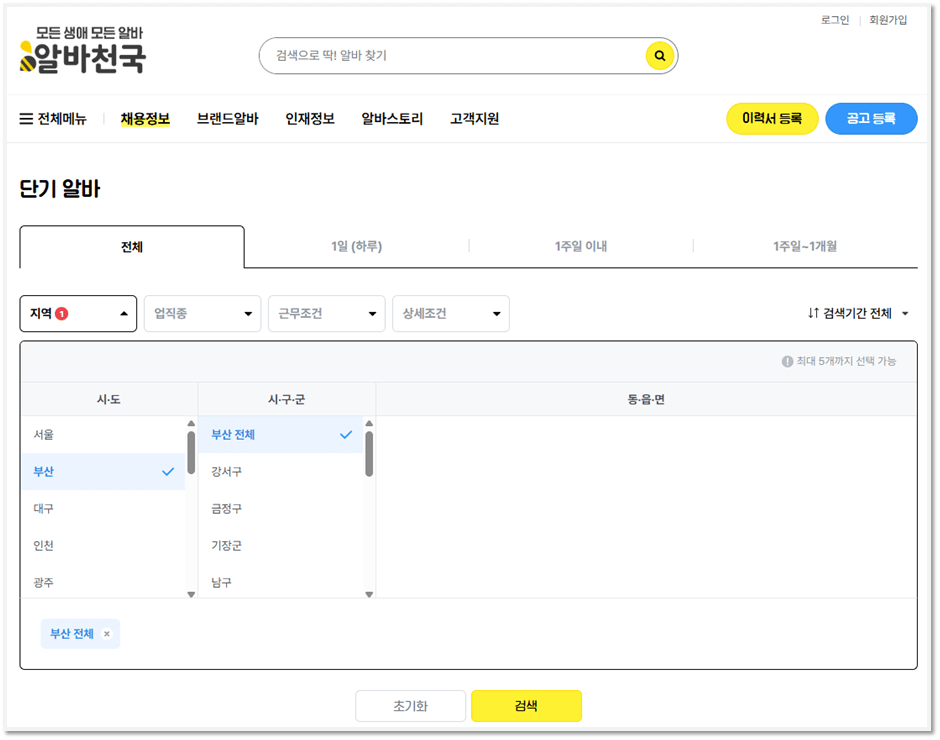The image size is (940, 740).
Task: Click the magnifying glass search icon
Action: [659, 56]
